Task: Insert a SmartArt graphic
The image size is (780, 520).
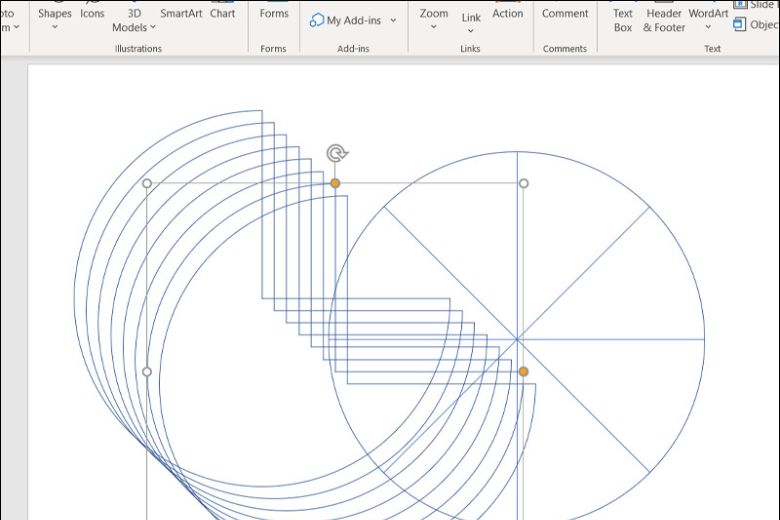Action: (x=181, y=13)
